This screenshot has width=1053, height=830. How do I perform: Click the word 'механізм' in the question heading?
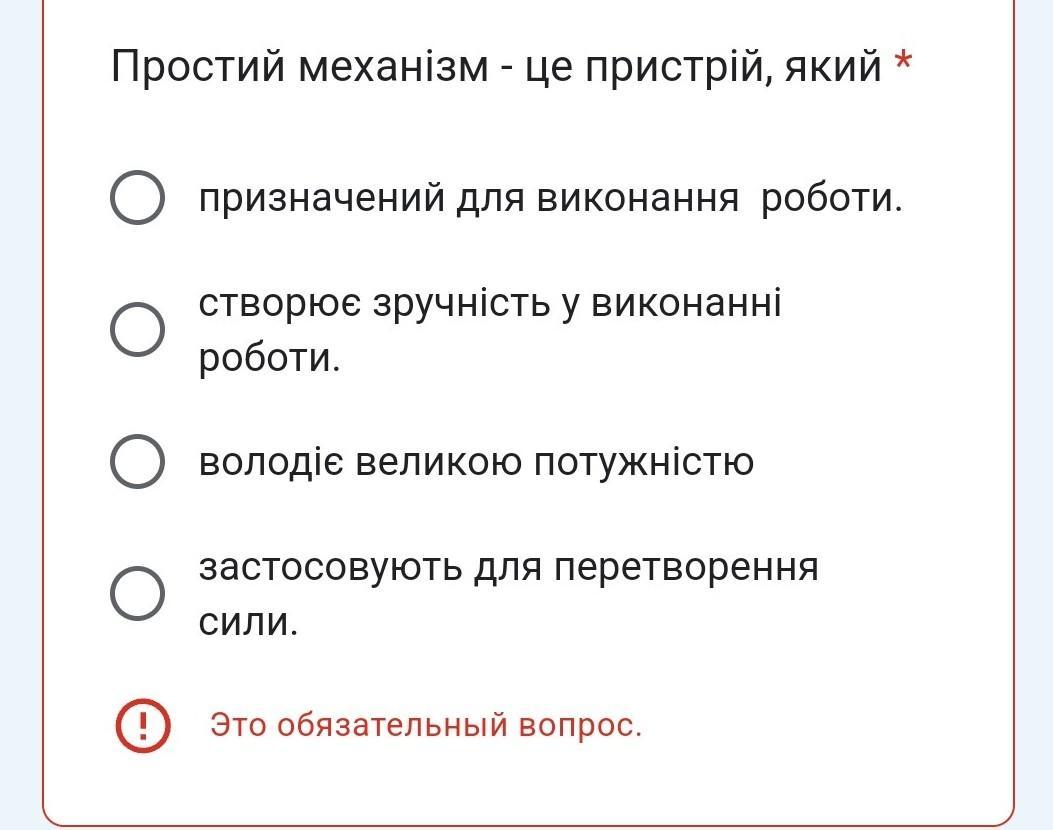[393, 67]
